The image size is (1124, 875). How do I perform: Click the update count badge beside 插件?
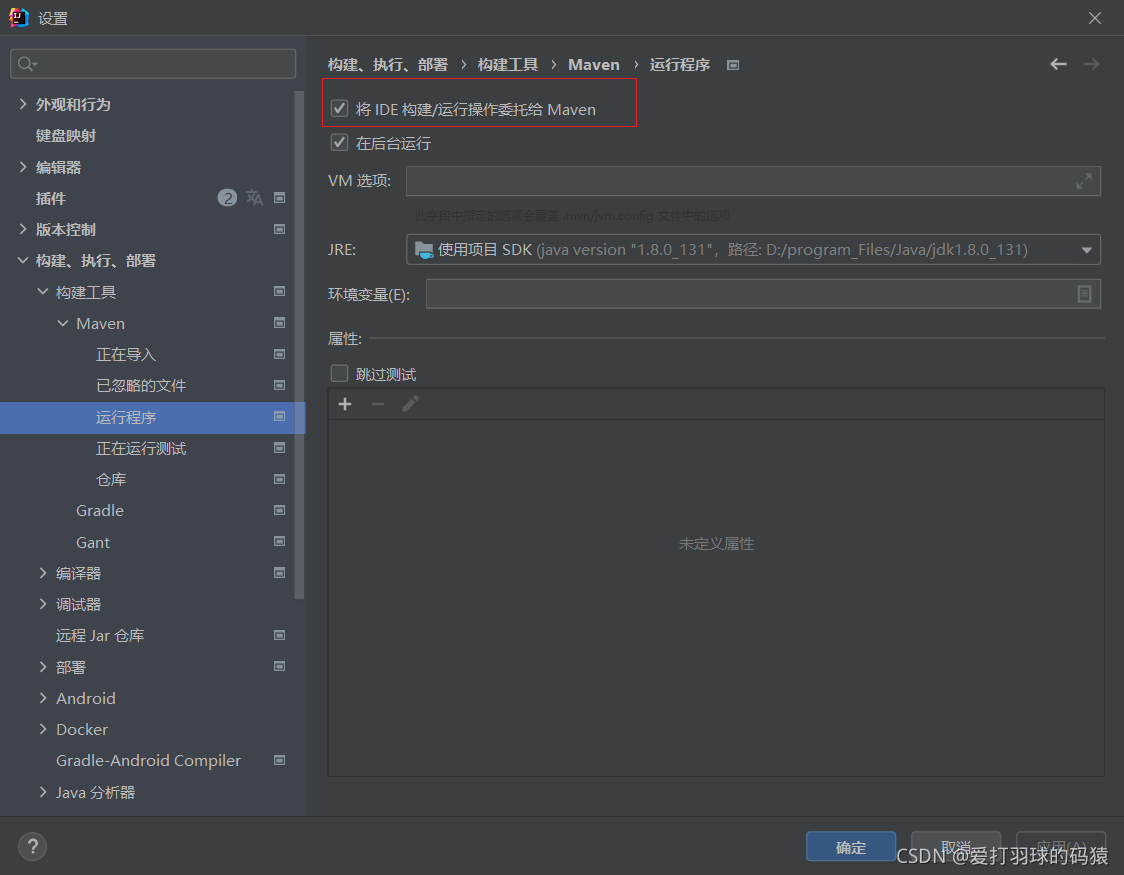[x=227, y=198]
